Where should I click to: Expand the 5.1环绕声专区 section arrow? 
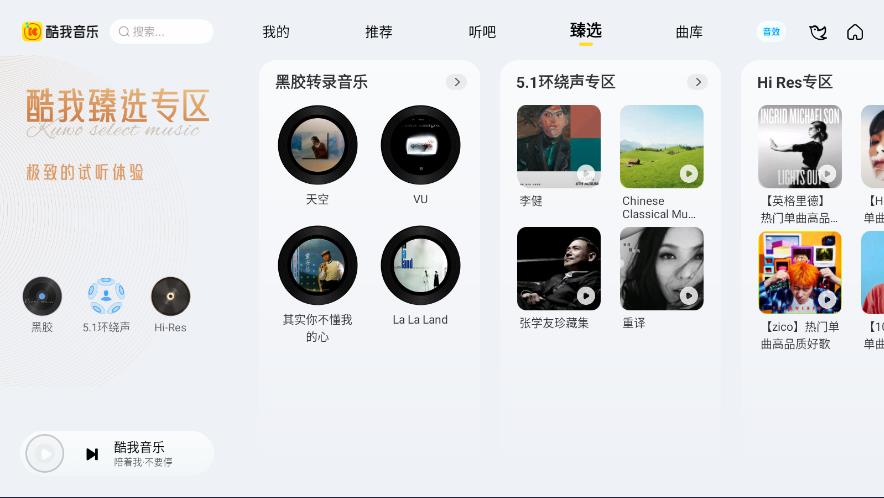point(698,82)
